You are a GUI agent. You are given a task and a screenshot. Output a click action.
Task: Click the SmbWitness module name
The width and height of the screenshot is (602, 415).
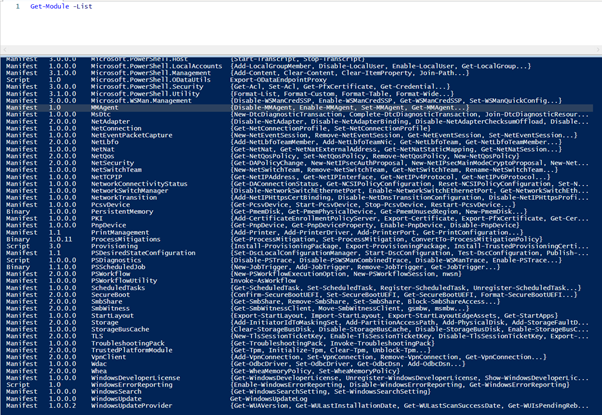pos(110,308)
